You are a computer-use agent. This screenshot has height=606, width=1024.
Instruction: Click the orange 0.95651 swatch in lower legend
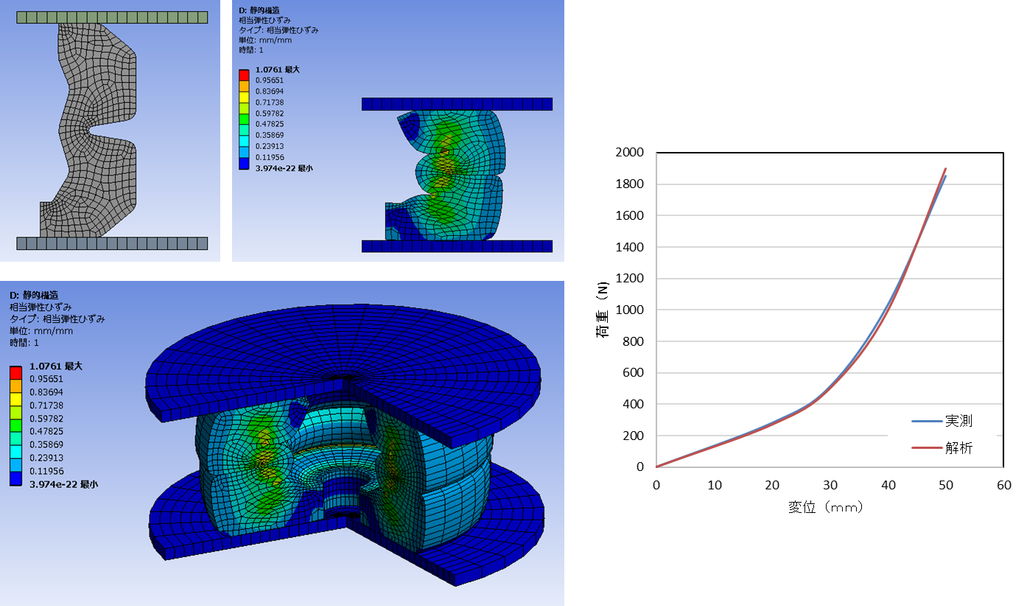(16, 386)
